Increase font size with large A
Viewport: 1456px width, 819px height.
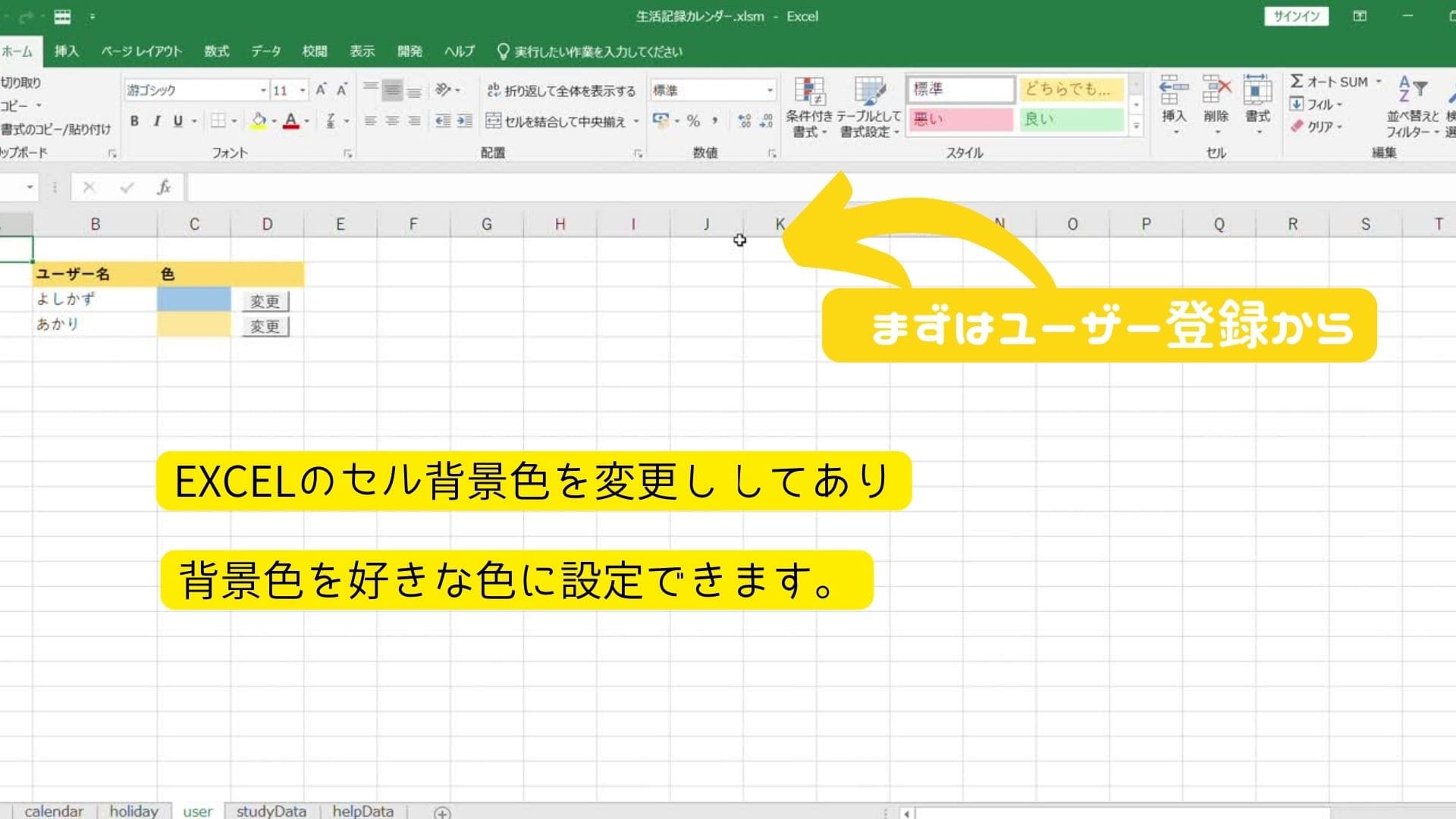click(321, 90)
